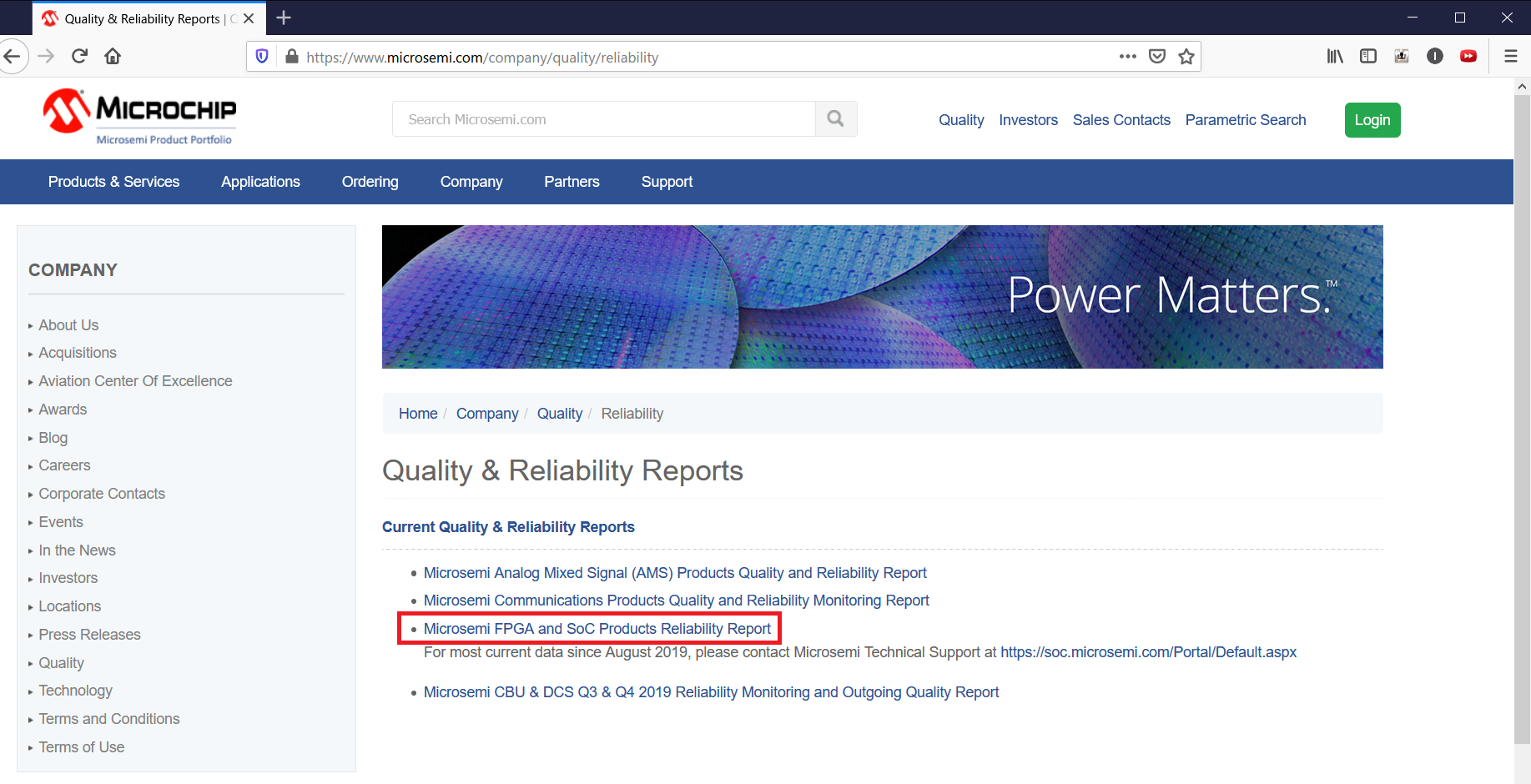
Task: Select Locations in the sidebar
Action: pos(69,606)
